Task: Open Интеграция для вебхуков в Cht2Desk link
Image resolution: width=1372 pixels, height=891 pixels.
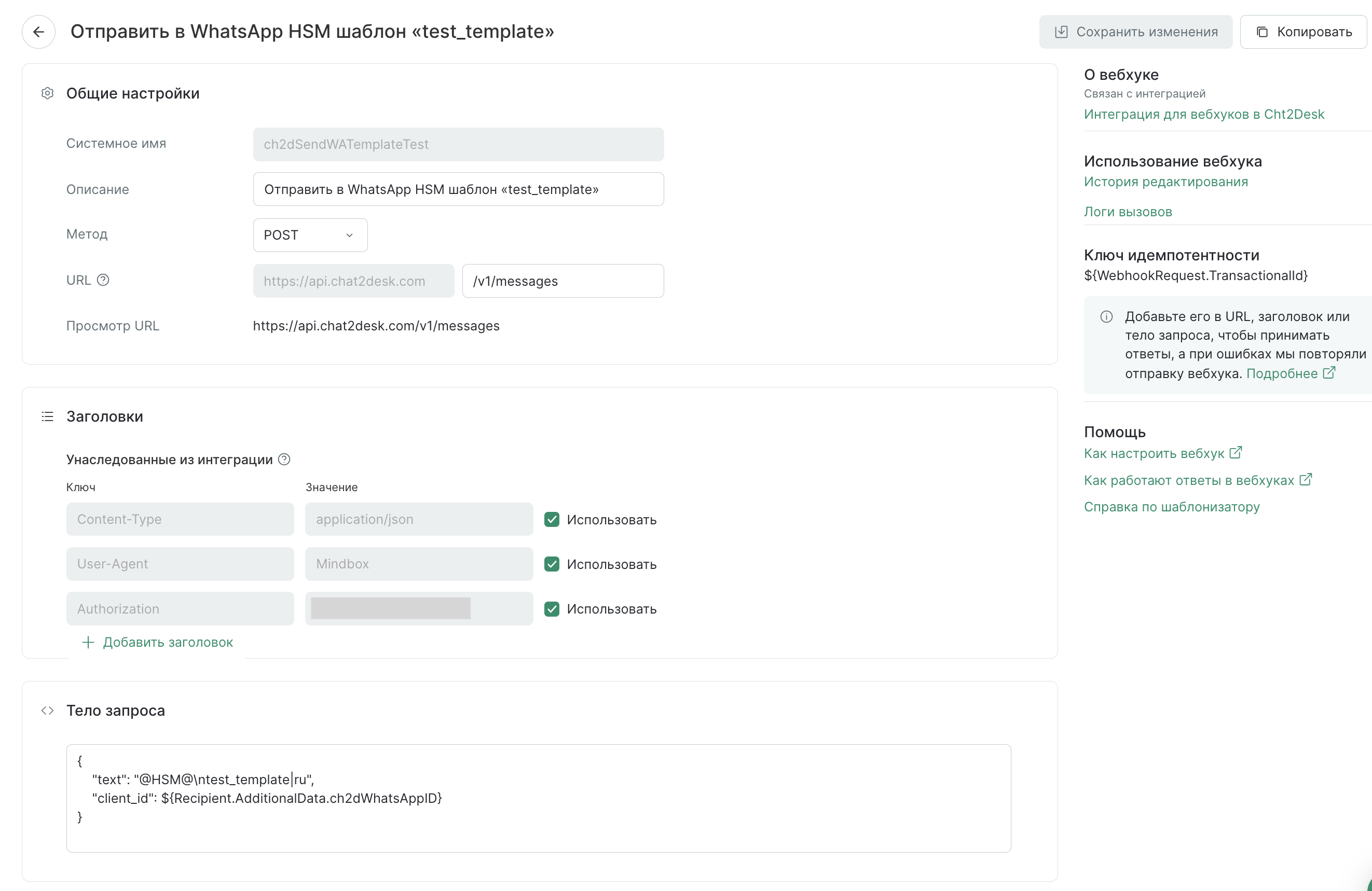Action: [1204, 114]
